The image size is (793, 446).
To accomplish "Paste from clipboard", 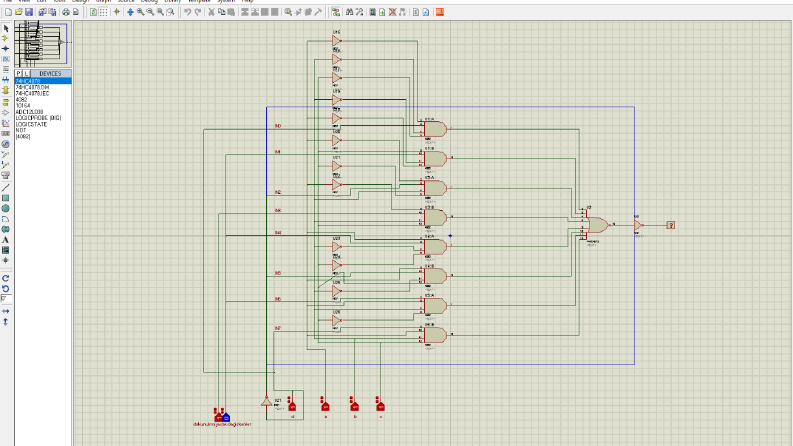I will pyautogui.click(x=231, y=12).
